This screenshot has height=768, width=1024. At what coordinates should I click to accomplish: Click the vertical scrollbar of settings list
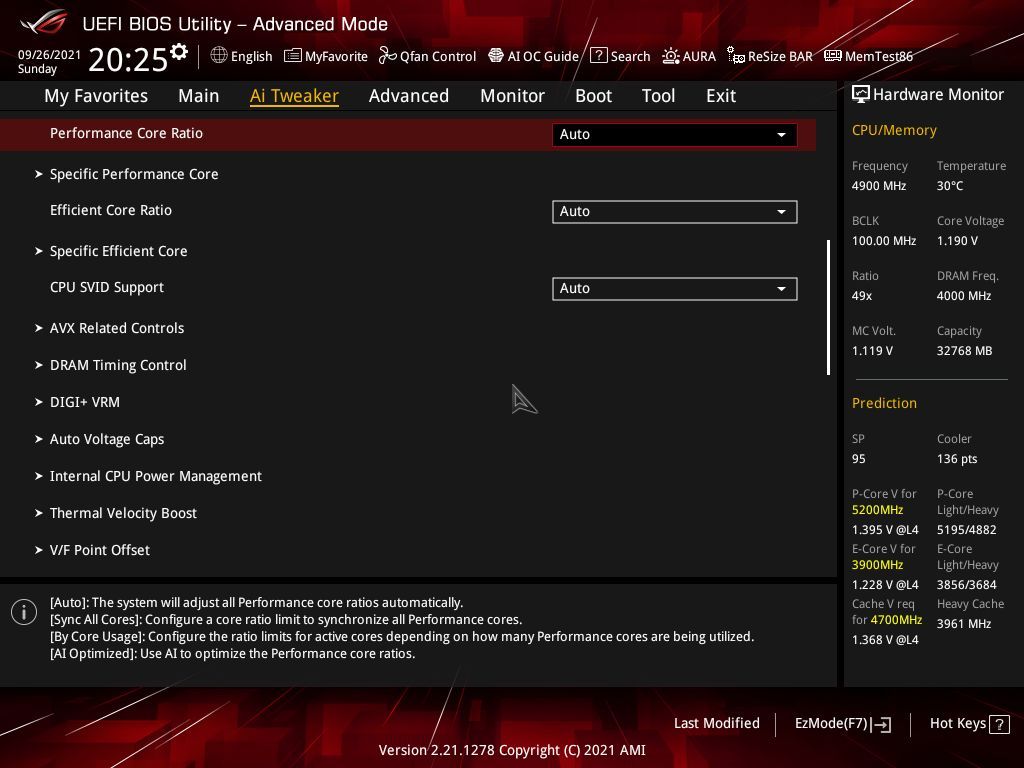coord(829,308)
